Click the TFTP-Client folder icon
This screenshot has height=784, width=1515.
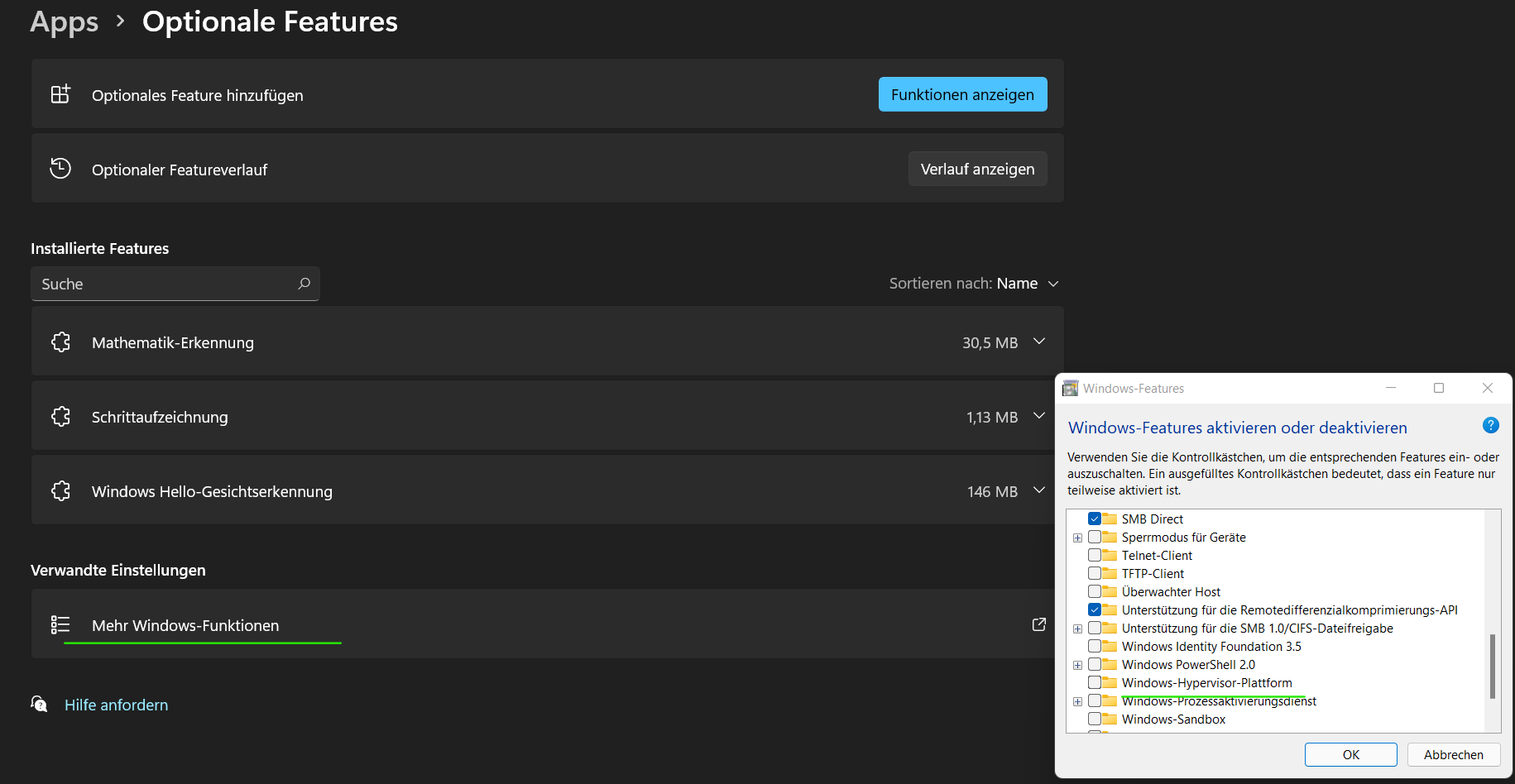click(x=1110, y=573)
